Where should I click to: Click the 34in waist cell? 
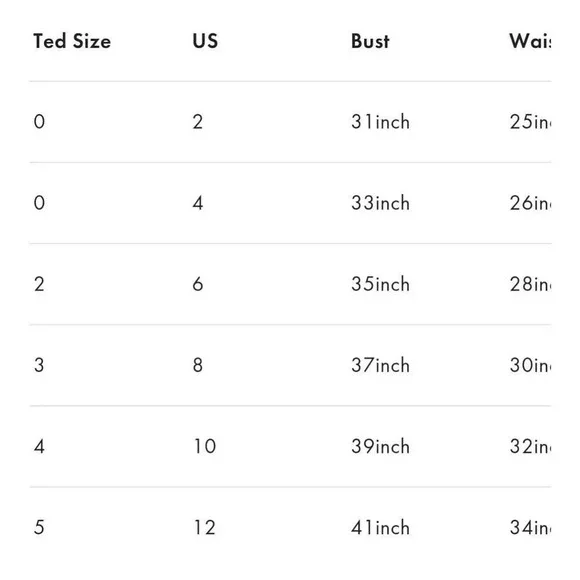530,527
